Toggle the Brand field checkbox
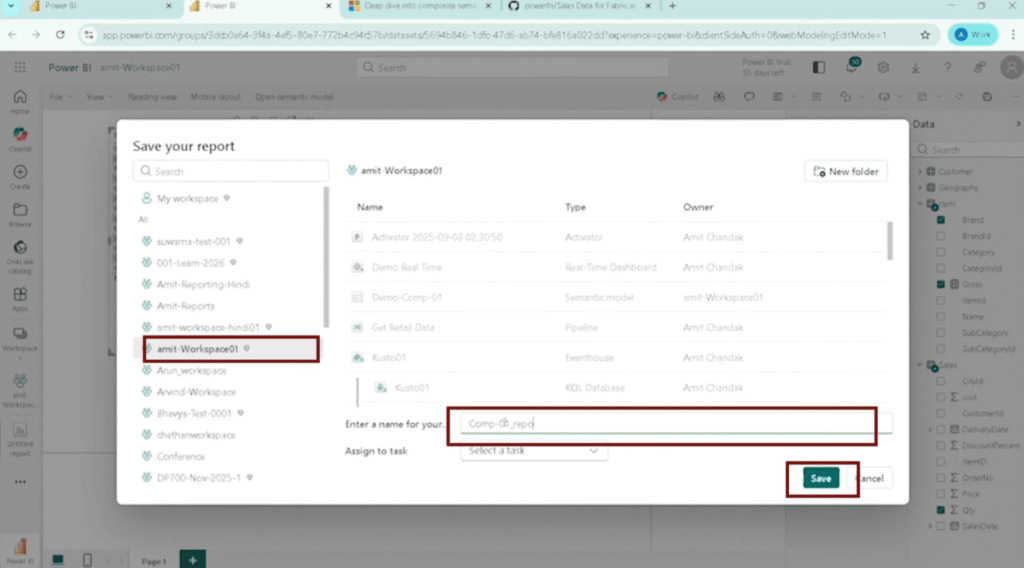 click(941, 220)
